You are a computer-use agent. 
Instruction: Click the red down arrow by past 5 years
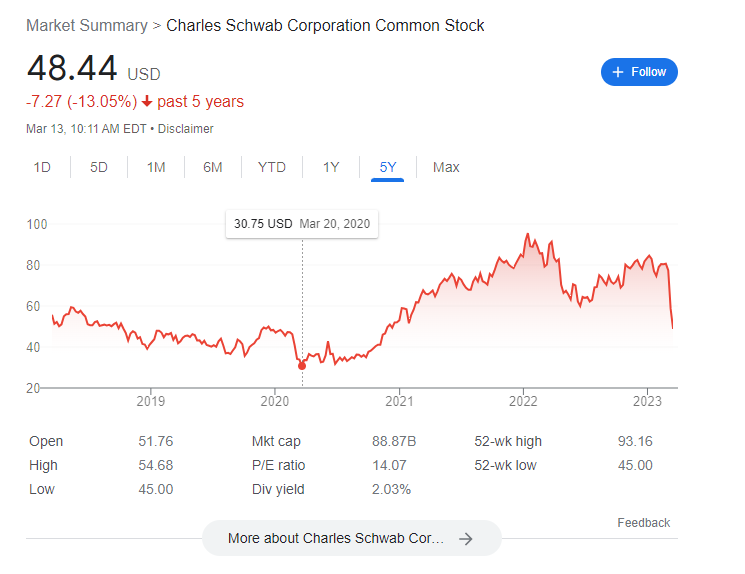147,101
